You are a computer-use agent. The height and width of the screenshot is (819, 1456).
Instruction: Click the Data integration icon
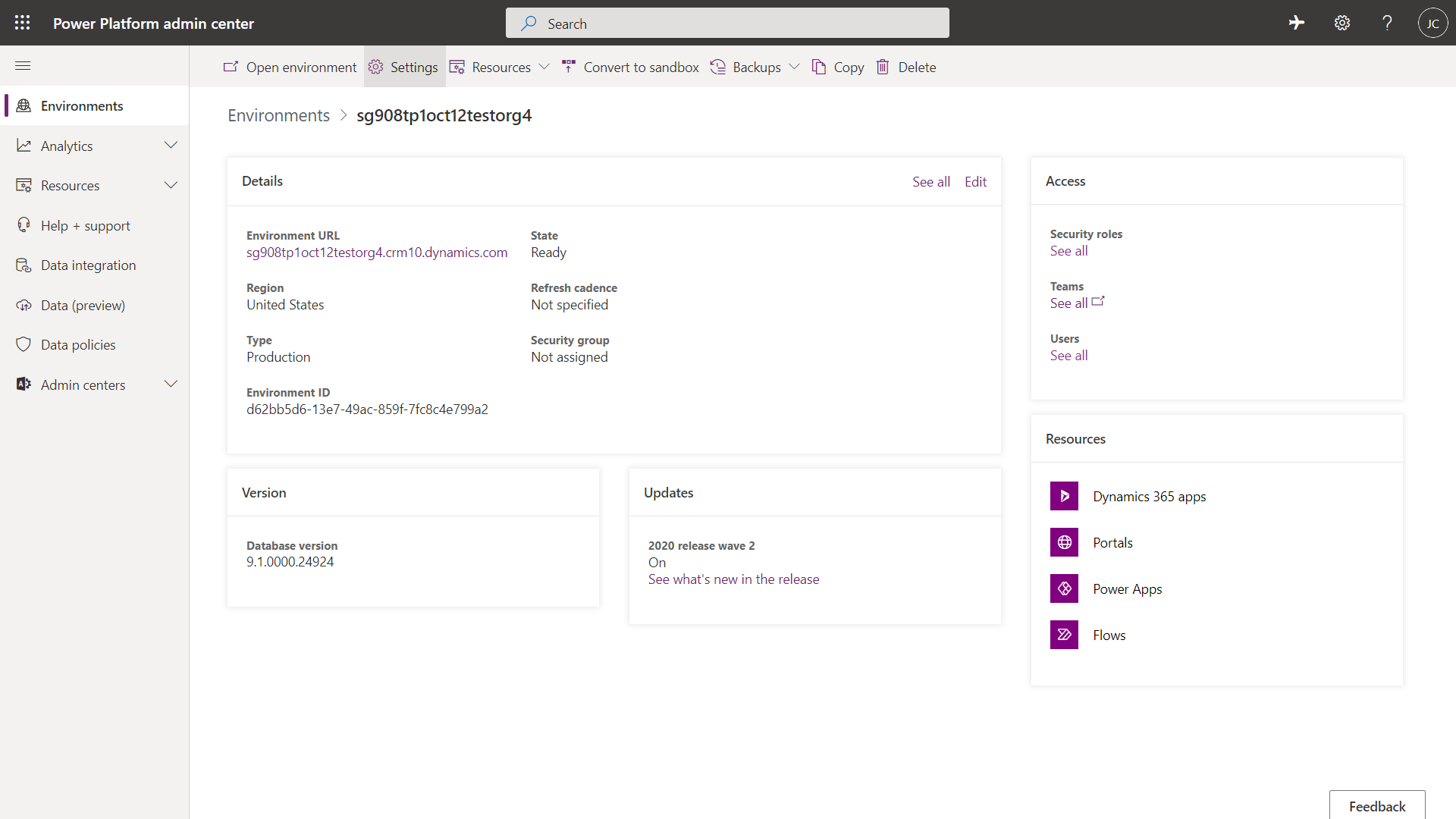(24, 265)
